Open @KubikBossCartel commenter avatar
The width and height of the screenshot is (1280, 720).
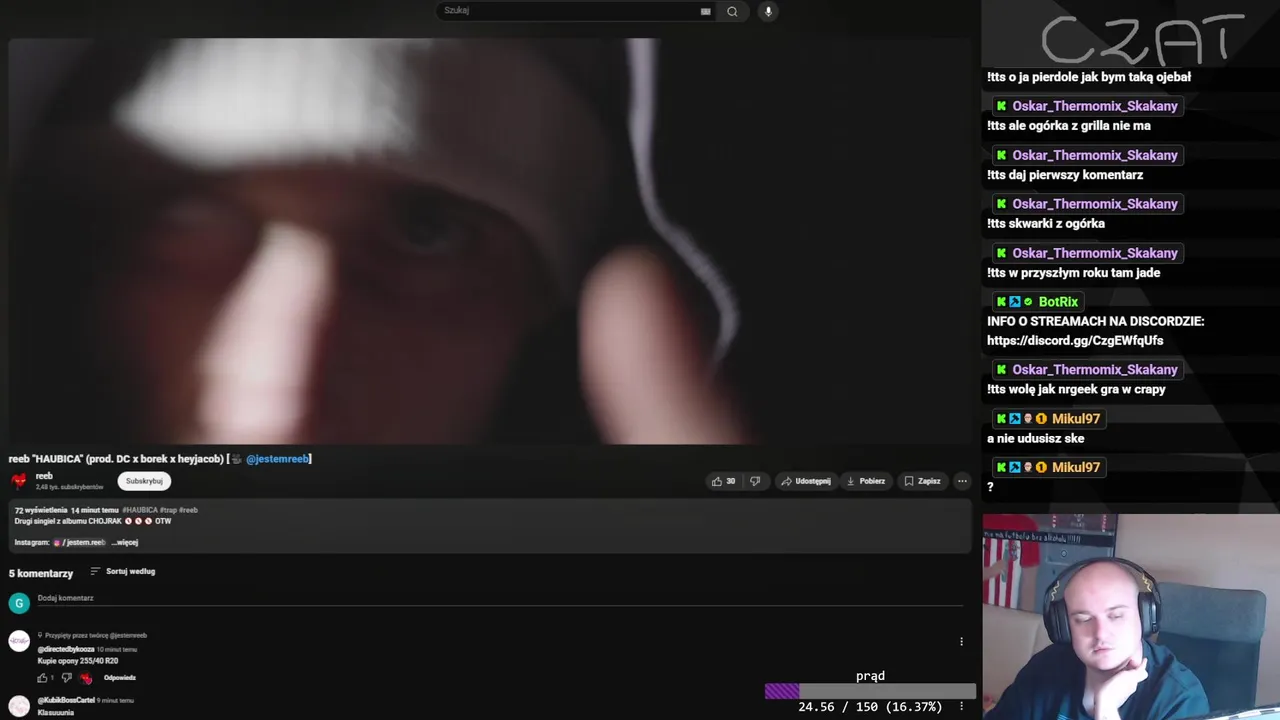19,706
